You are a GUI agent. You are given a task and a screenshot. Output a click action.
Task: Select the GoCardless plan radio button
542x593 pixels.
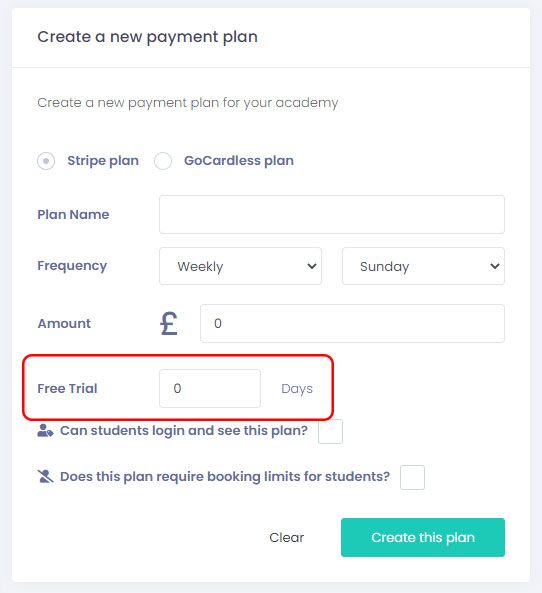(163, 161)
